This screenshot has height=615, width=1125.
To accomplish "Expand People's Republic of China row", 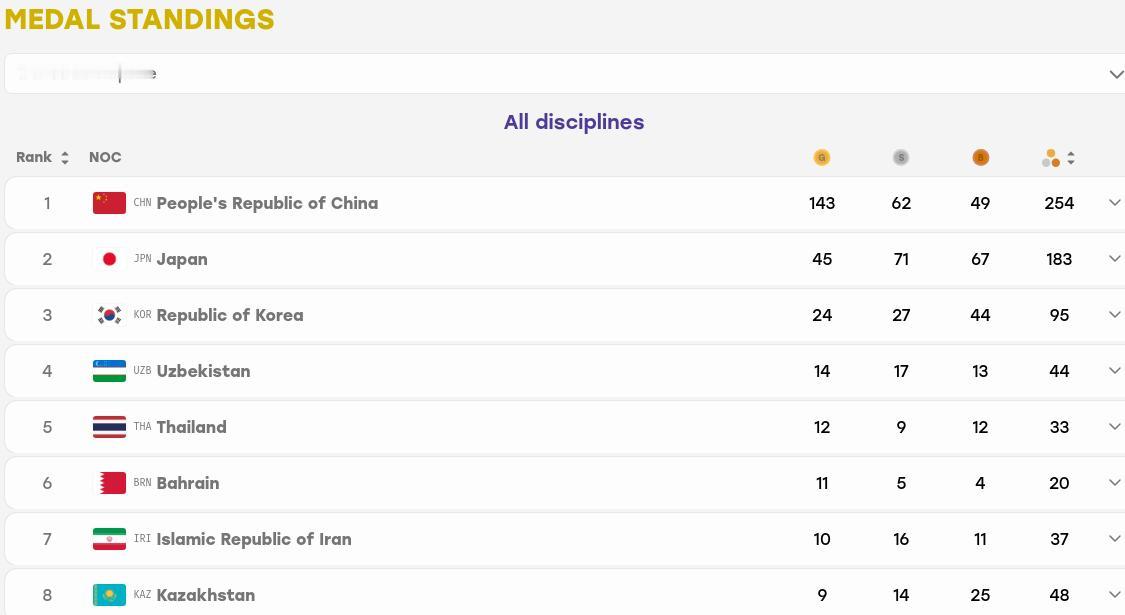I will 1114,203.
